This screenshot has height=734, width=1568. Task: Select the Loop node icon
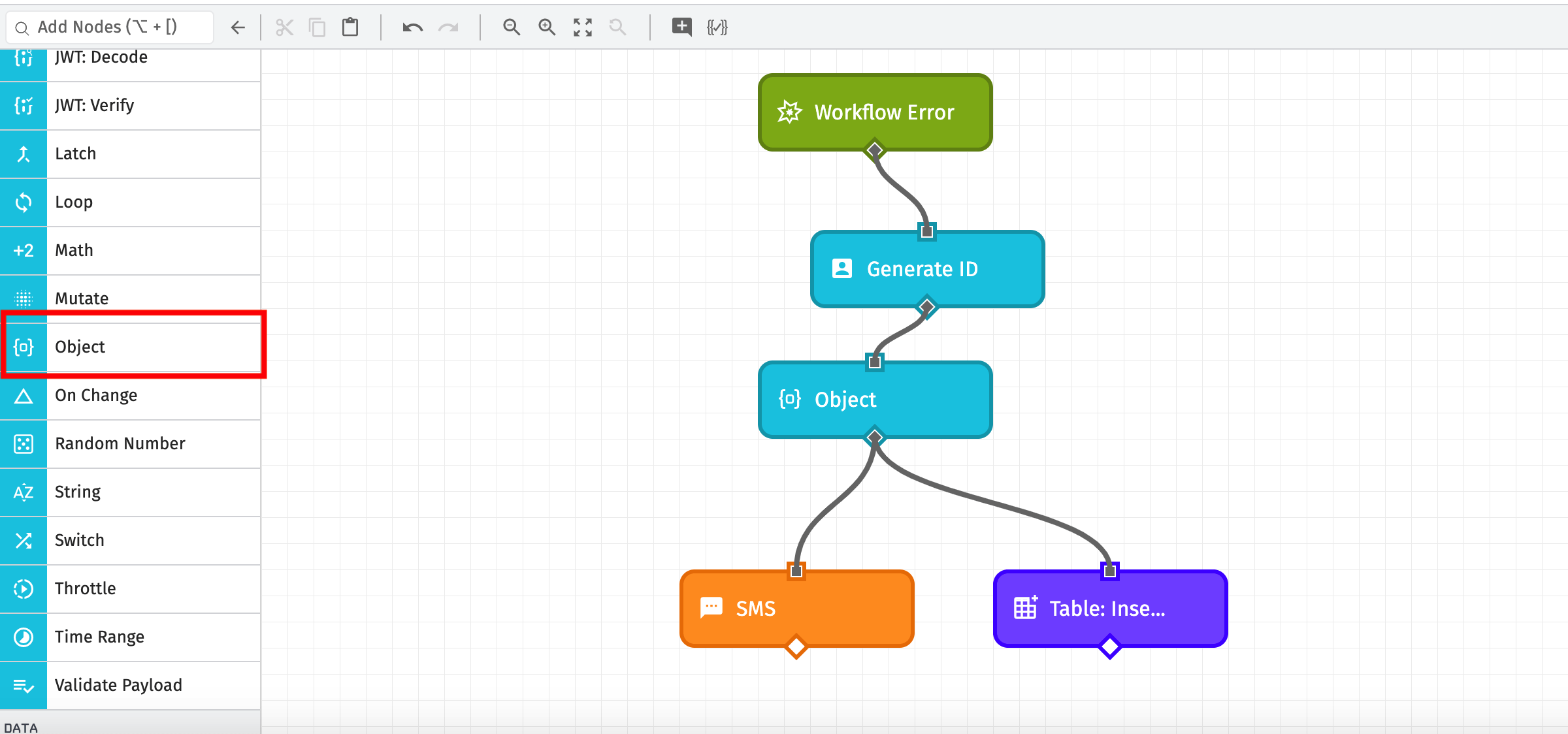pos(24,202)
